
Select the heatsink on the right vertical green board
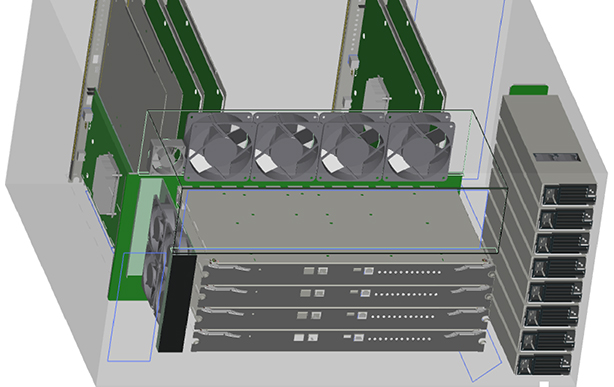click(377, 94)
